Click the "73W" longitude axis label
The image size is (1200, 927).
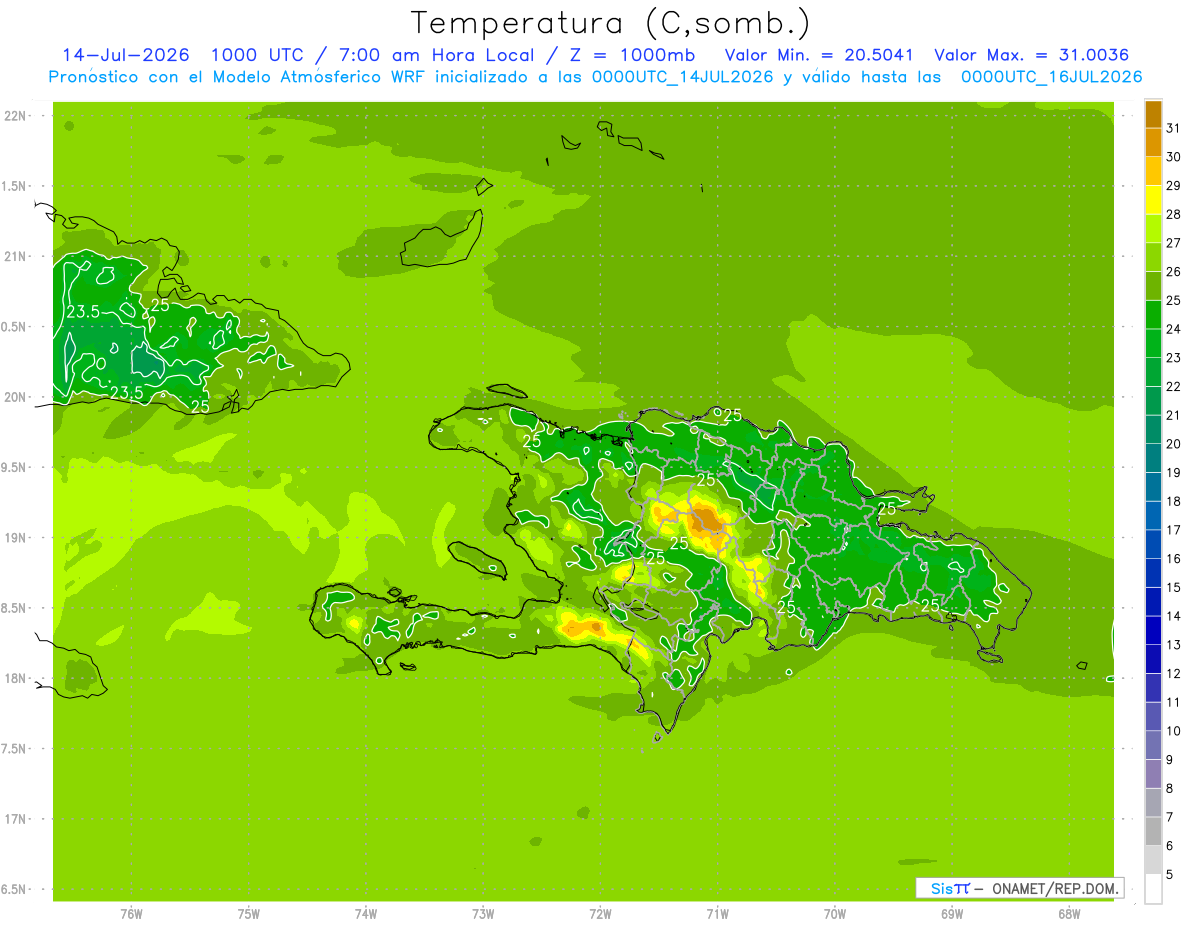[x=483, y=914]
